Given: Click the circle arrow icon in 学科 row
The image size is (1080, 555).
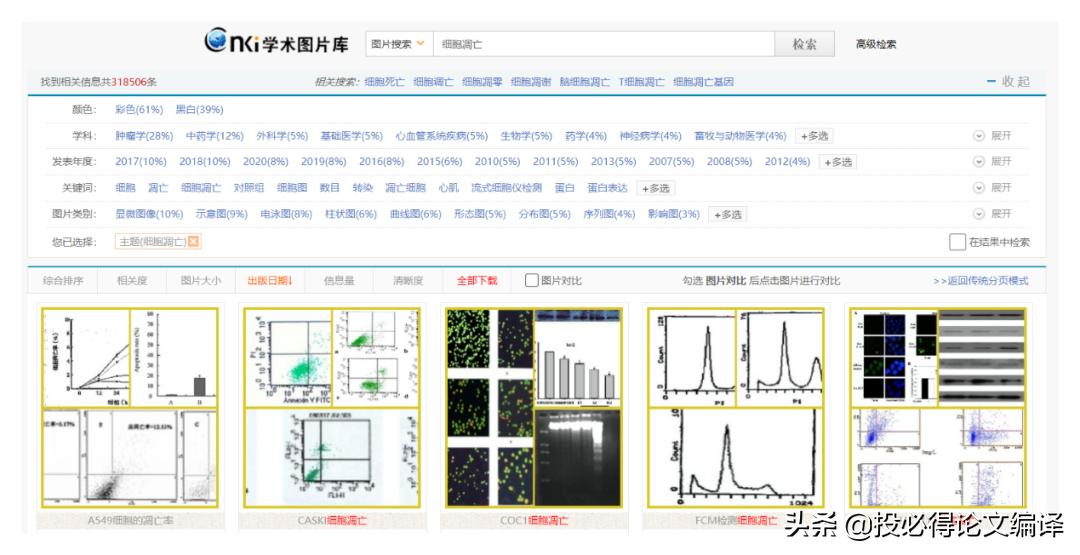Looking at the screenshot, I should pos(979,136).
